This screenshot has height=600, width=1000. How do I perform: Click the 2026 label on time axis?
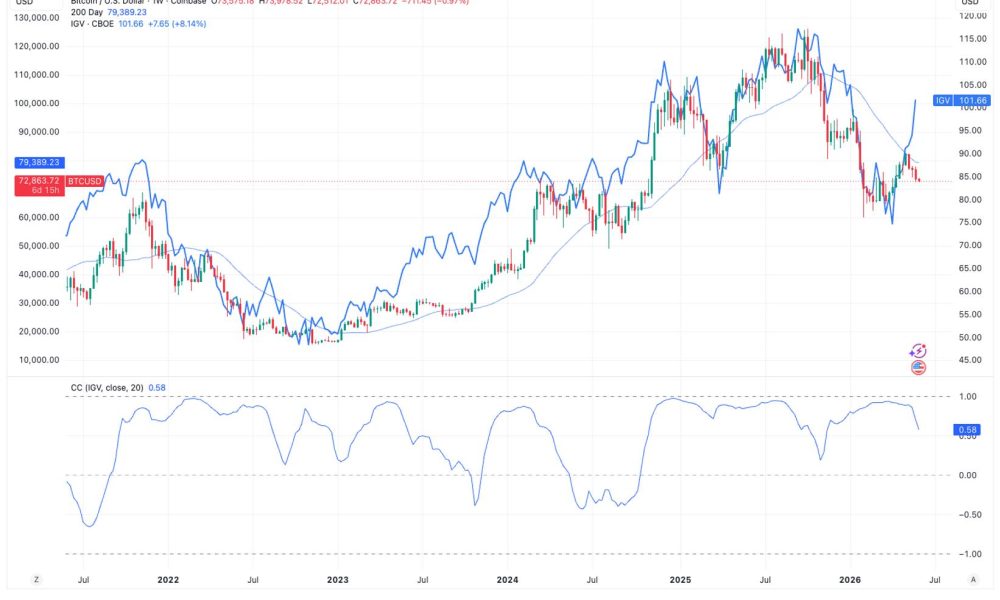849,580
